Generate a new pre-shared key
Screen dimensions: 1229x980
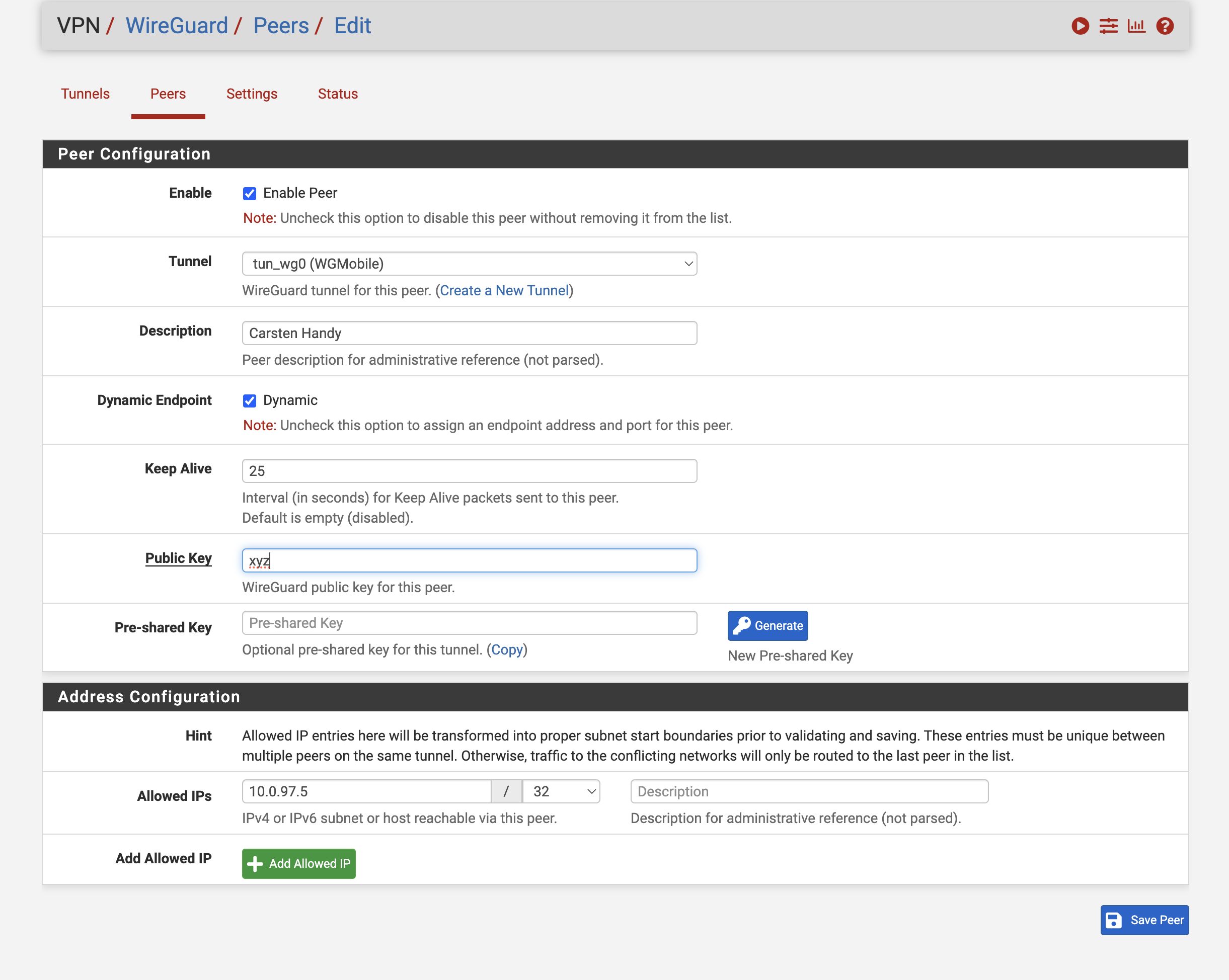pos(767,626)
